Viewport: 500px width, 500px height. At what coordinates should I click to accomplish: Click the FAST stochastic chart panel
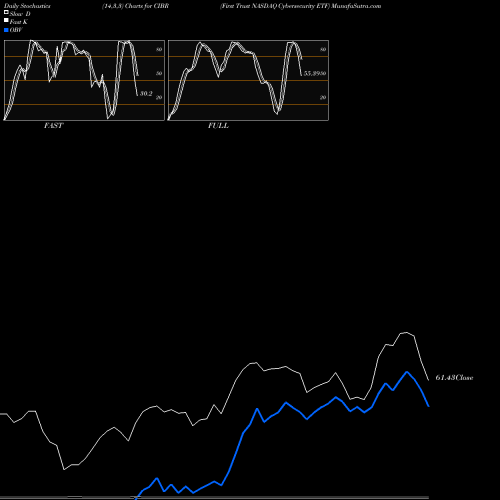tap(84, 80)
